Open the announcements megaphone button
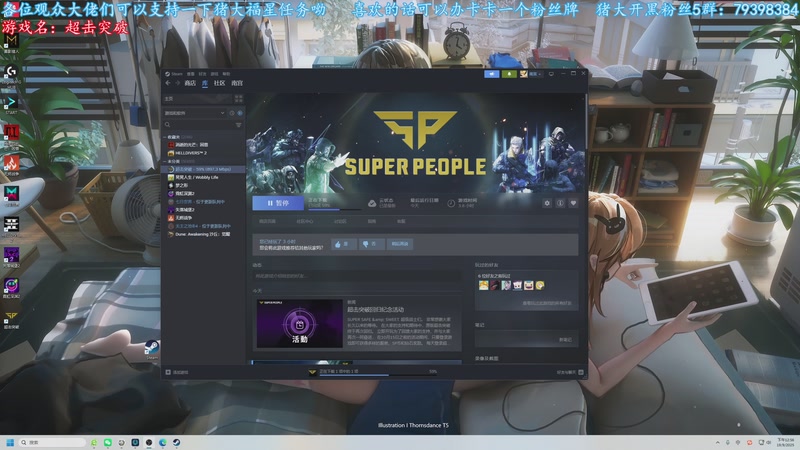This screenshot has width=800, height=450. [x=492, y=74]
